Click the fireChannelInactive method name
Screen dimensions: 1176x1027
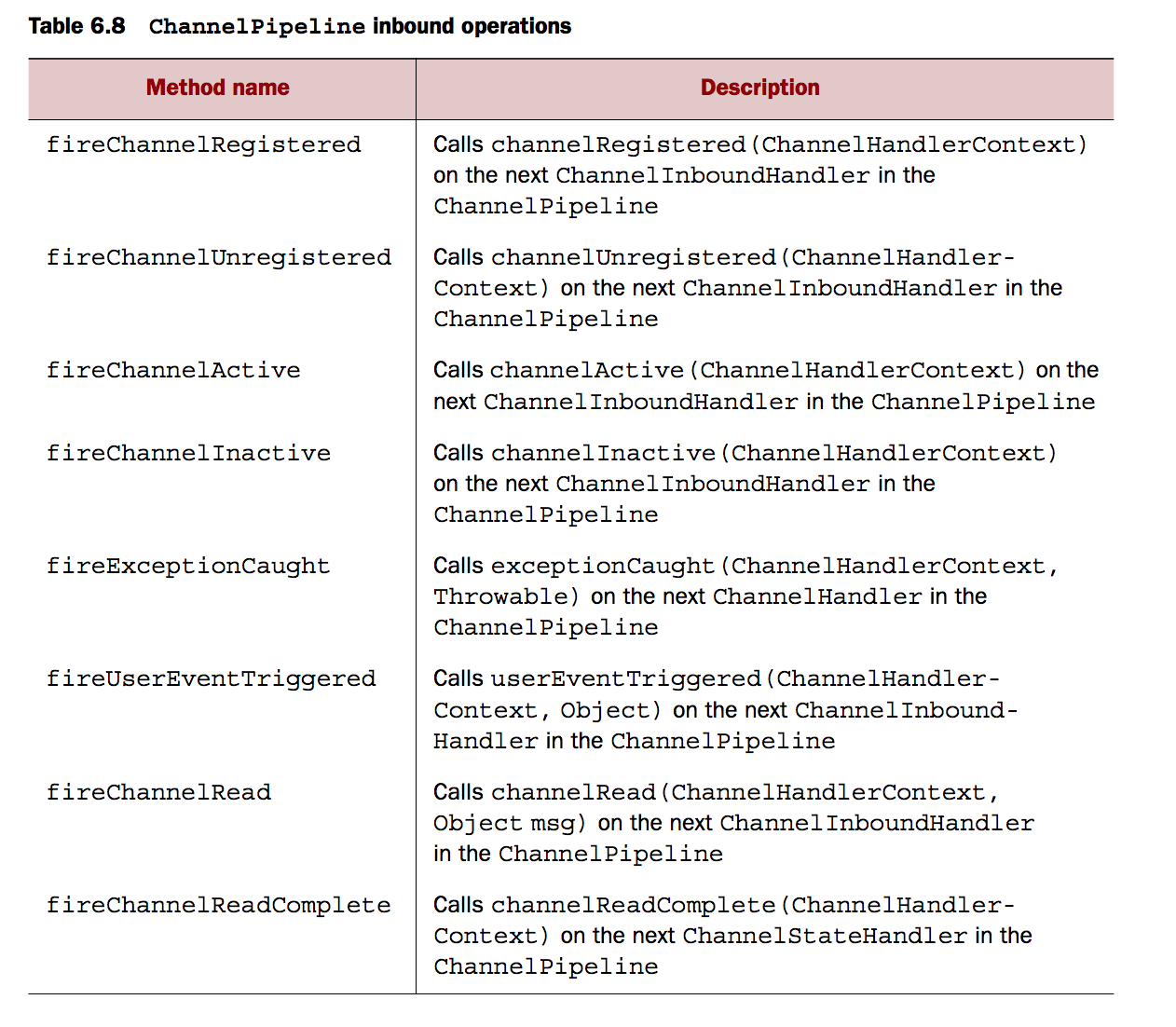pos(189,453)
